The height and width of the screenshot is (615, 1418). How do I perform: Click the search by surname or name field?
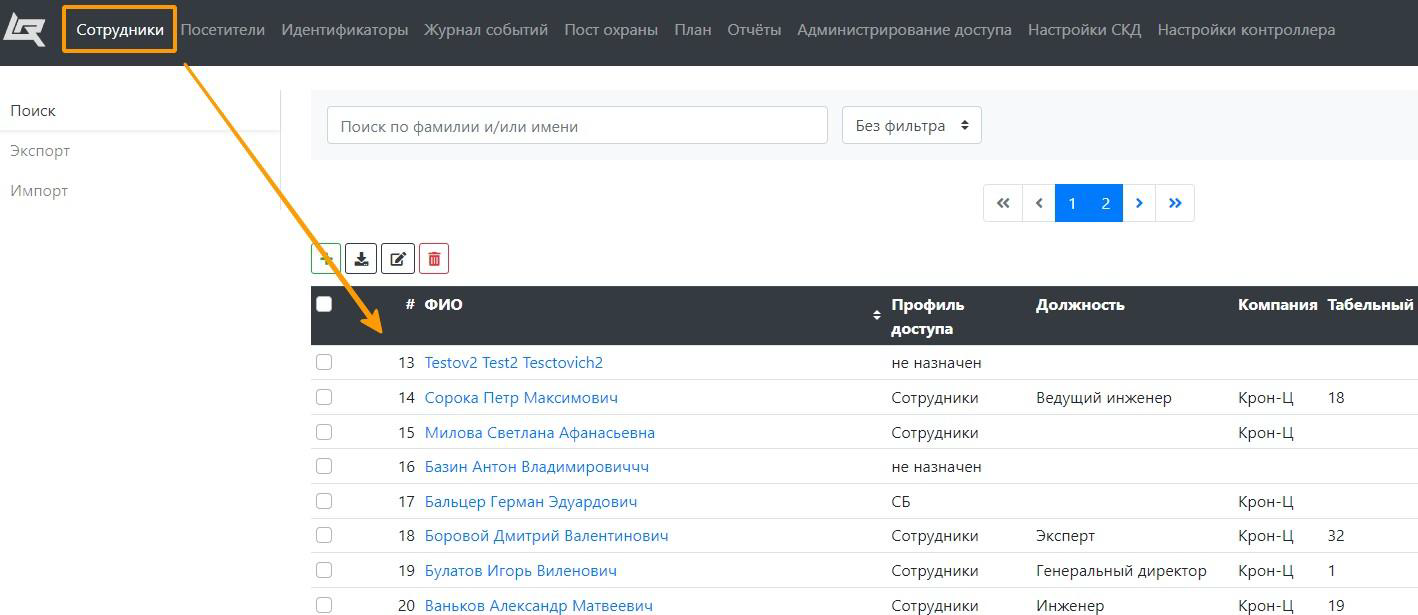[577, 126]
